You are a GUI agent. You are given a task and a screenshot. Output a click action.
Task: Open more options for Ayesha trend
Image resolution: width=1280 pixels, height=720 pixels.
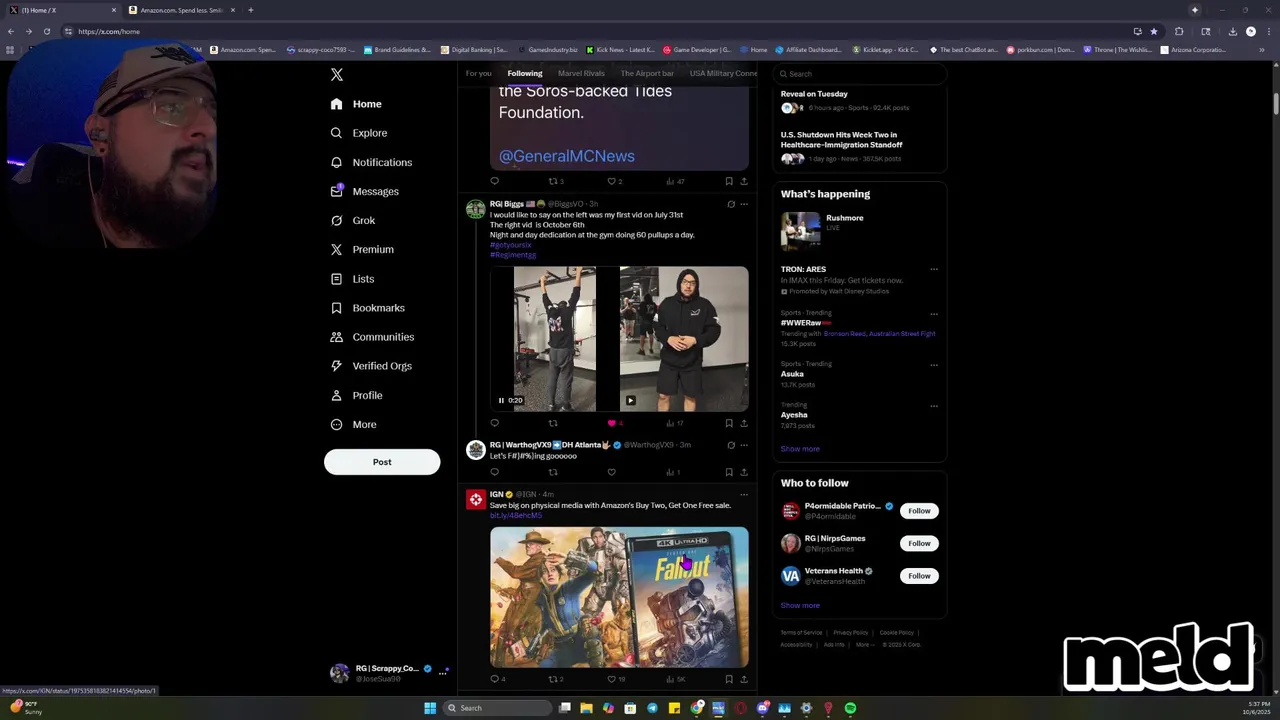coord(934,406)
